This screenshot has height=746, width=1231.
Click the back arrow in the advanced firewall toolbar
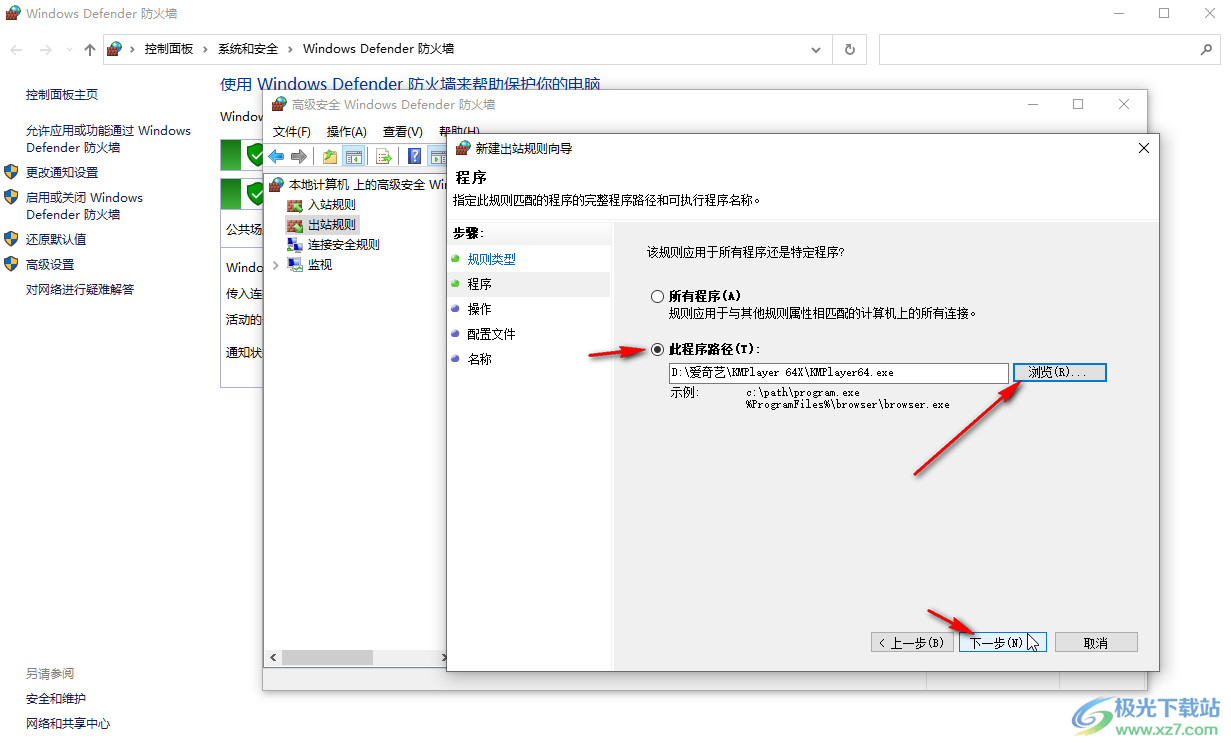click(x=276, y=156)
